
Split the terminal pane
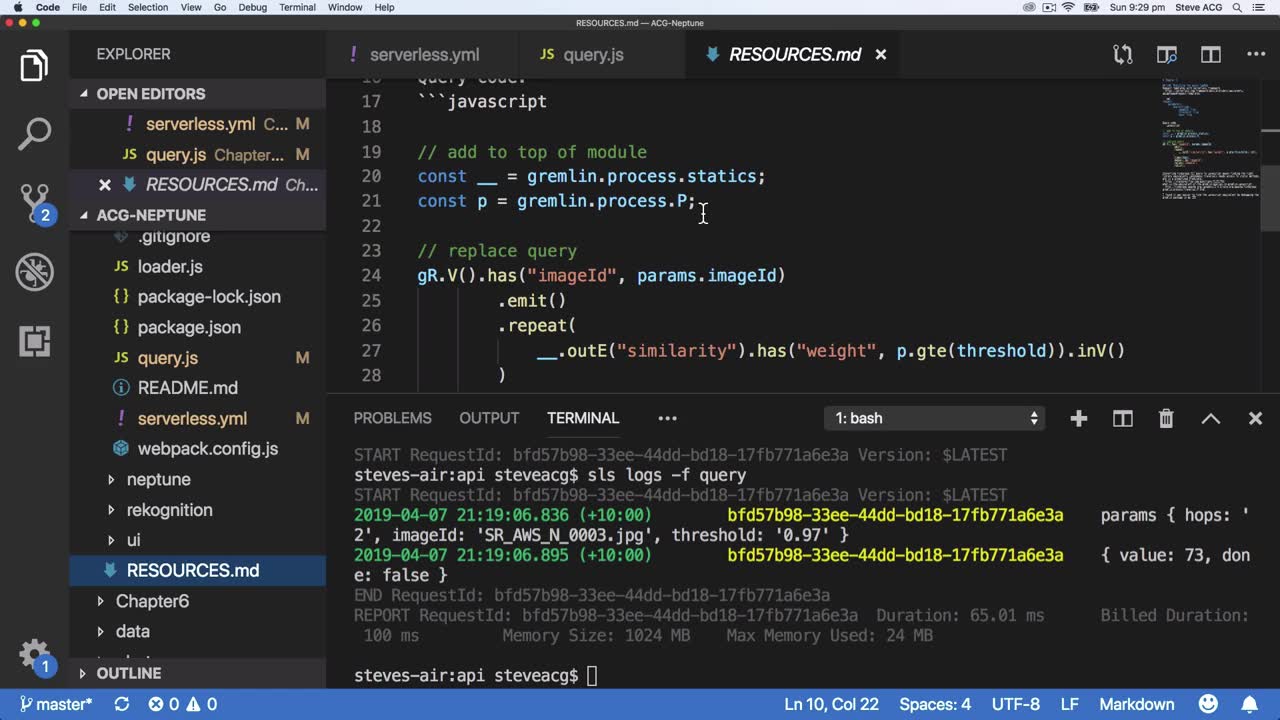pos(1122,419)
